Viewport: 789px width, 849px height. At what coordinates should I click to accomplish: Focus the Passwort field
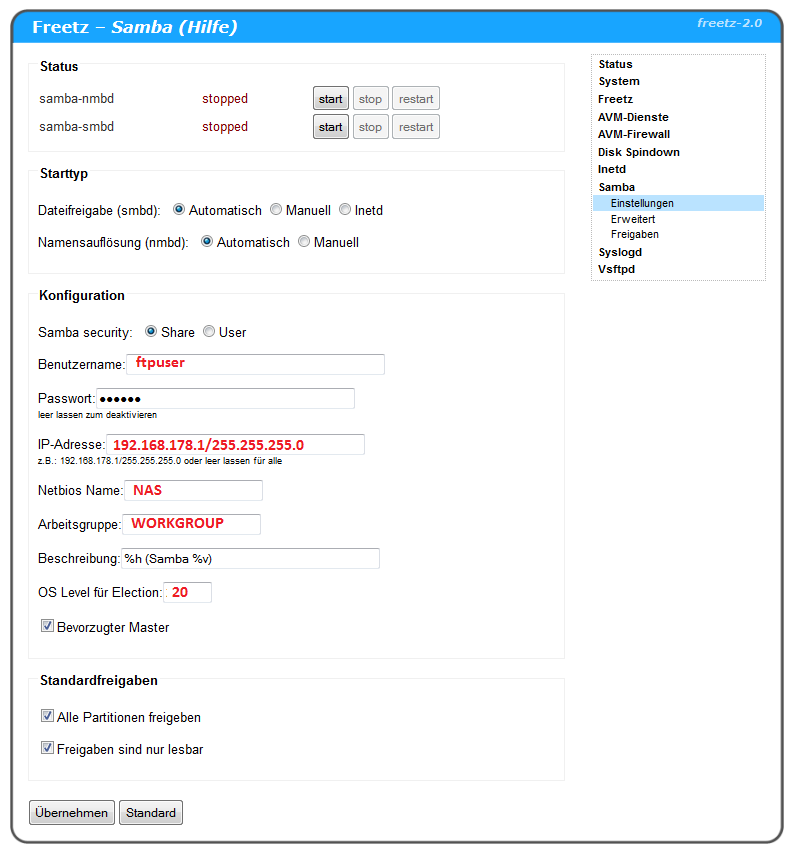225,398
